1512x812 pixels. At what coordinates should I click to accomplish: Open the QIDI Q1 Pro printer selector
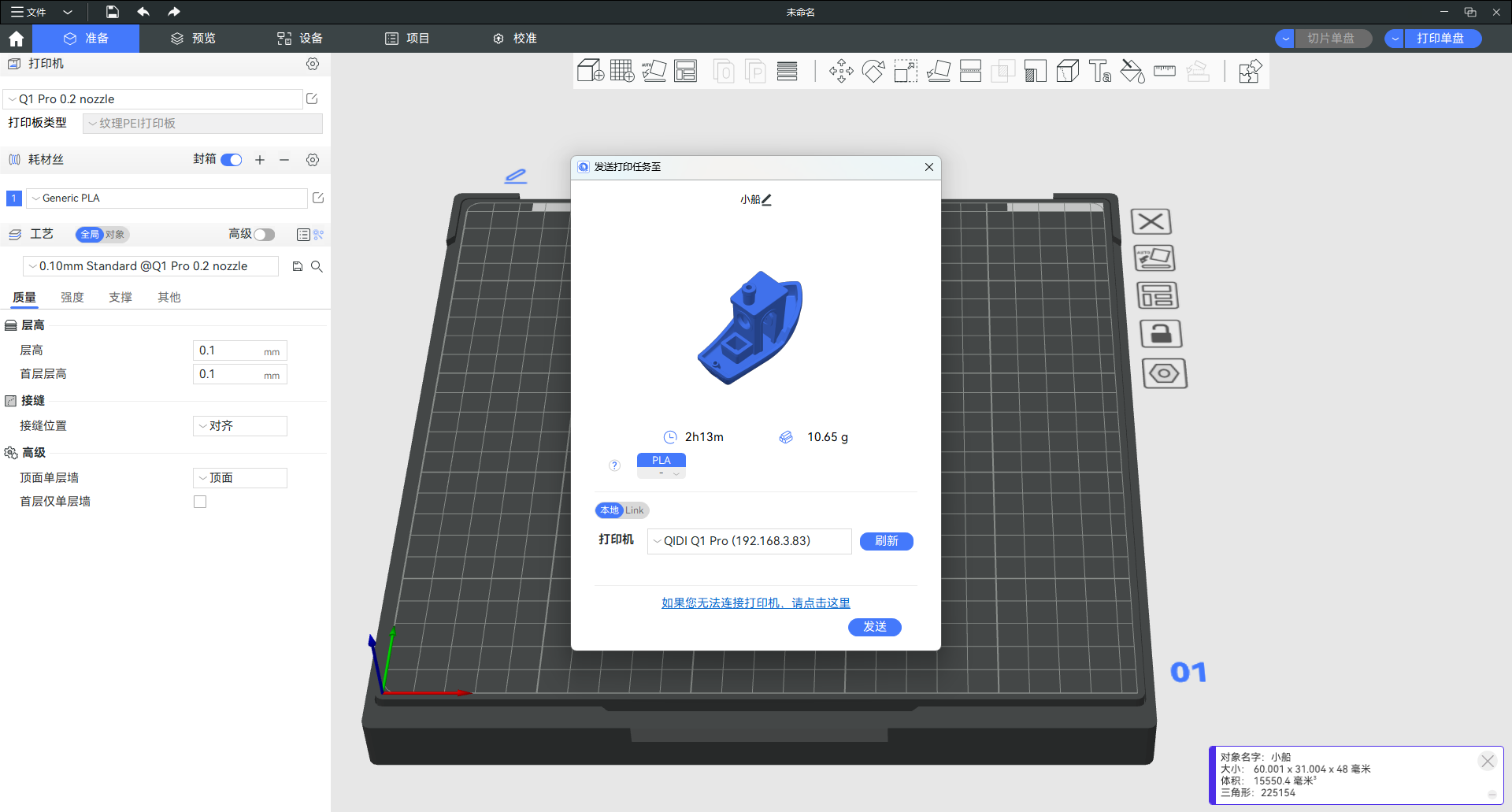[749, 541]
